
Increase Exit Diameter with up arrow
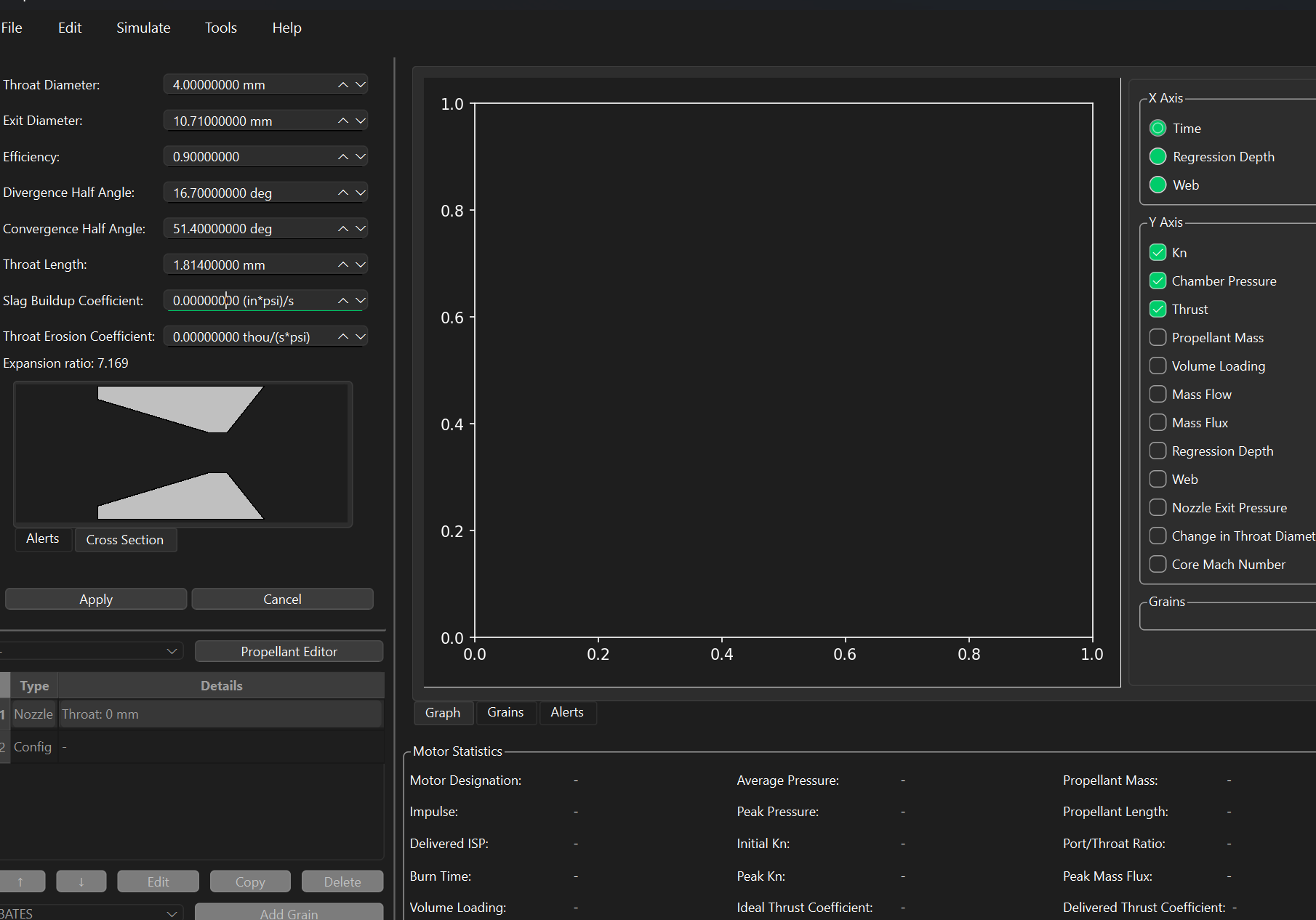click(343, 121)
